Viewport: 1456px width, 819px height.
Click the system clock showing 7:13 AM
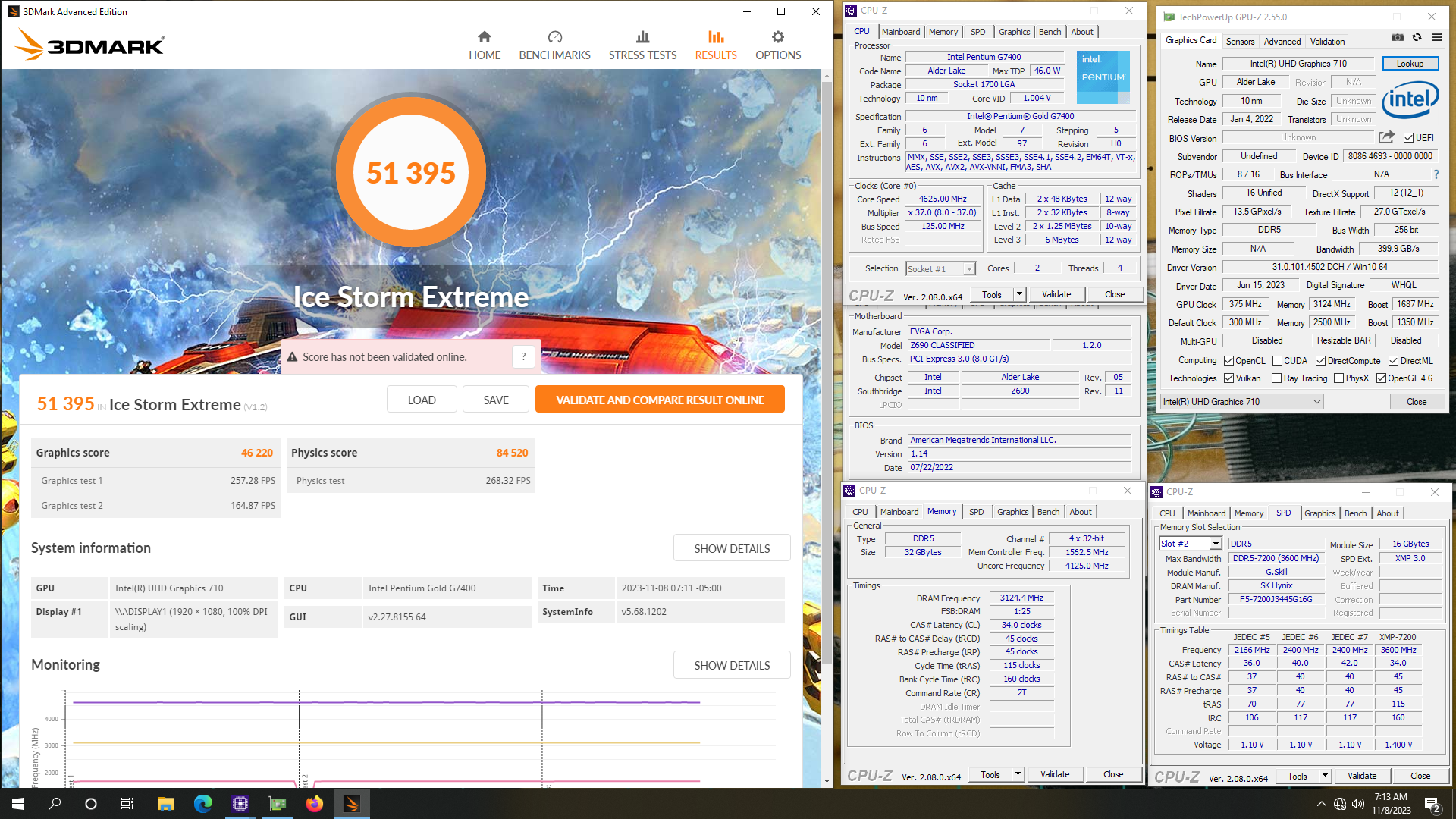click(1391, 804)
